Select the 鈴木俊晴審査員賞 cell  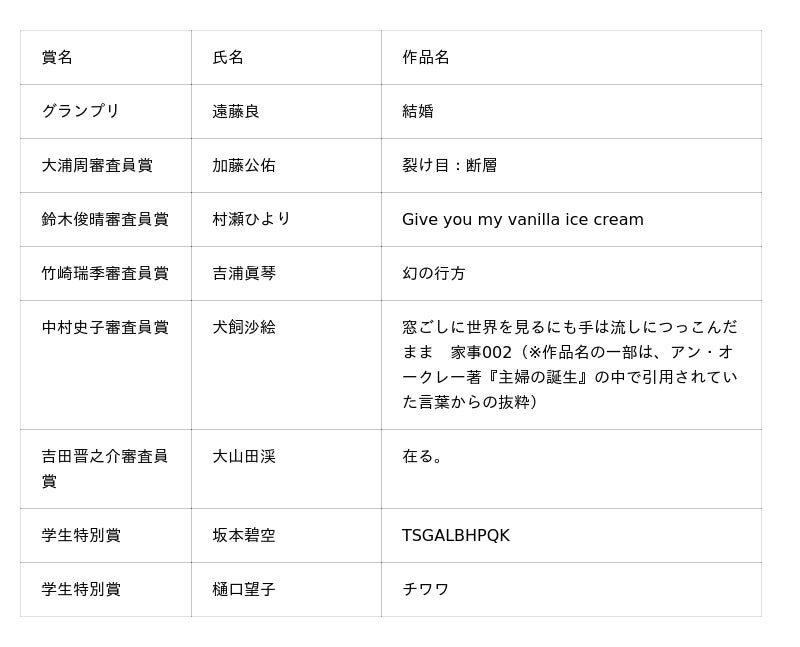[105, 220]
